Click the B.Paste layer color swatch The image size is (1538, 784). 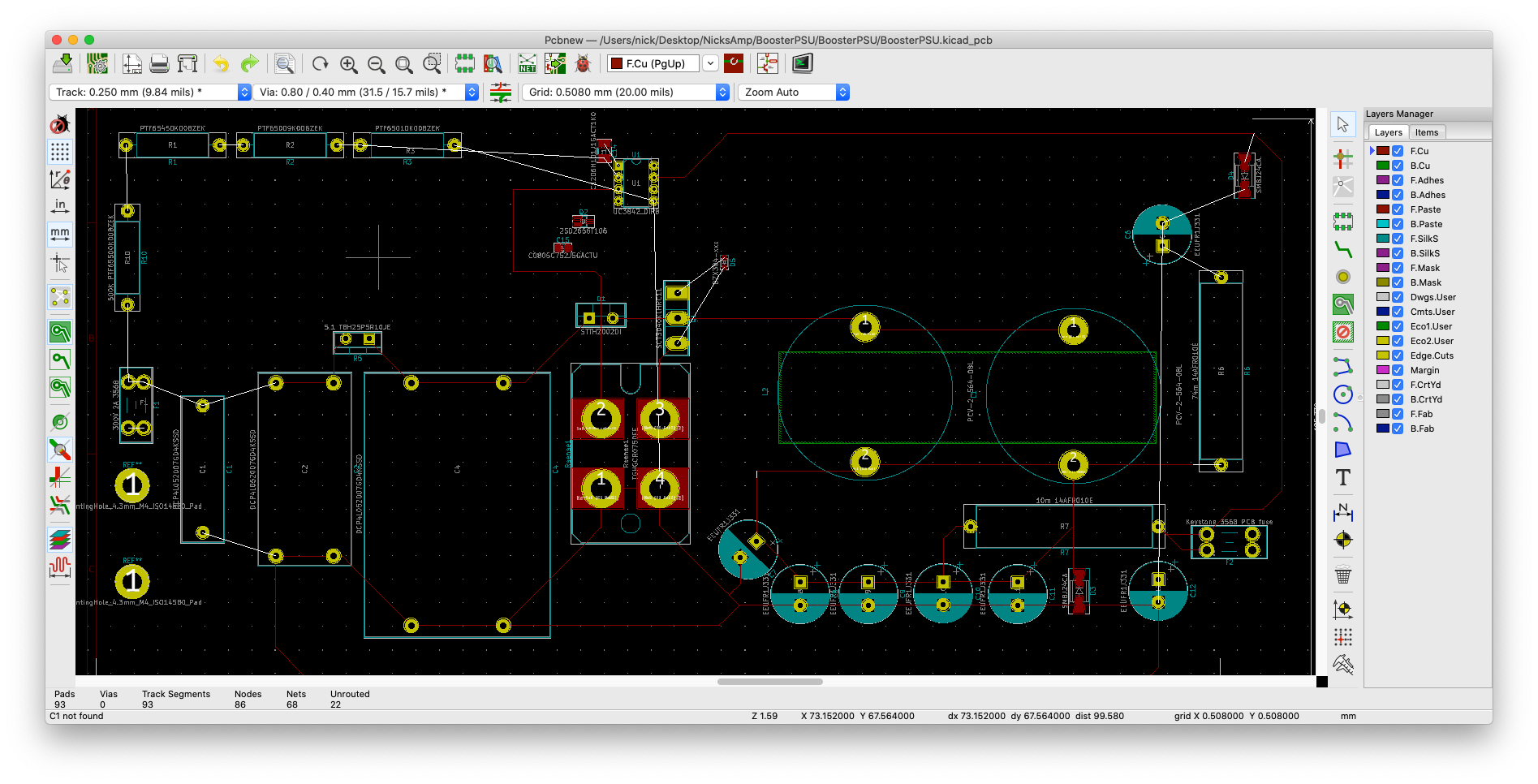[x=1383, y=224]
